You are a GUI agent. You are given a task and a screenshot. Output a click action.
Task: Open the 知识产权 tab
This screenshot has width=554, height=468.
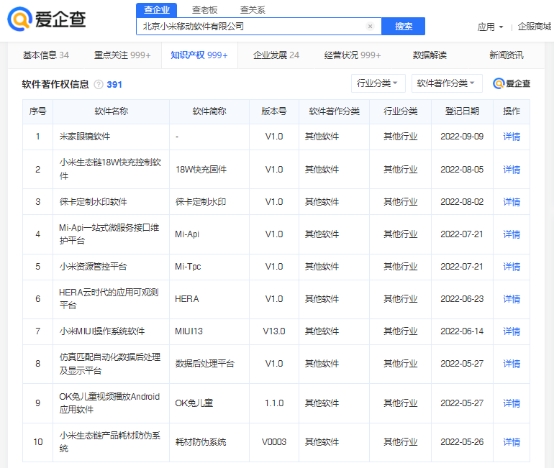(x=199, y=55)
